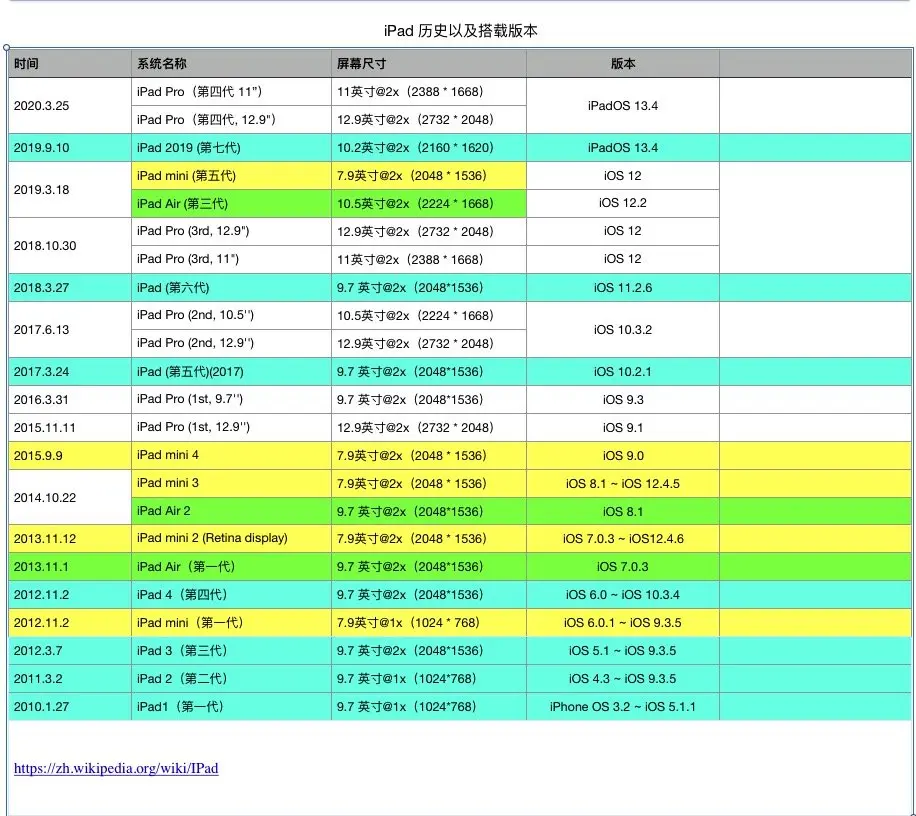Click the date cell '2014.10.22'
Viewport: 916px width, 816px height.
[70, 498]
